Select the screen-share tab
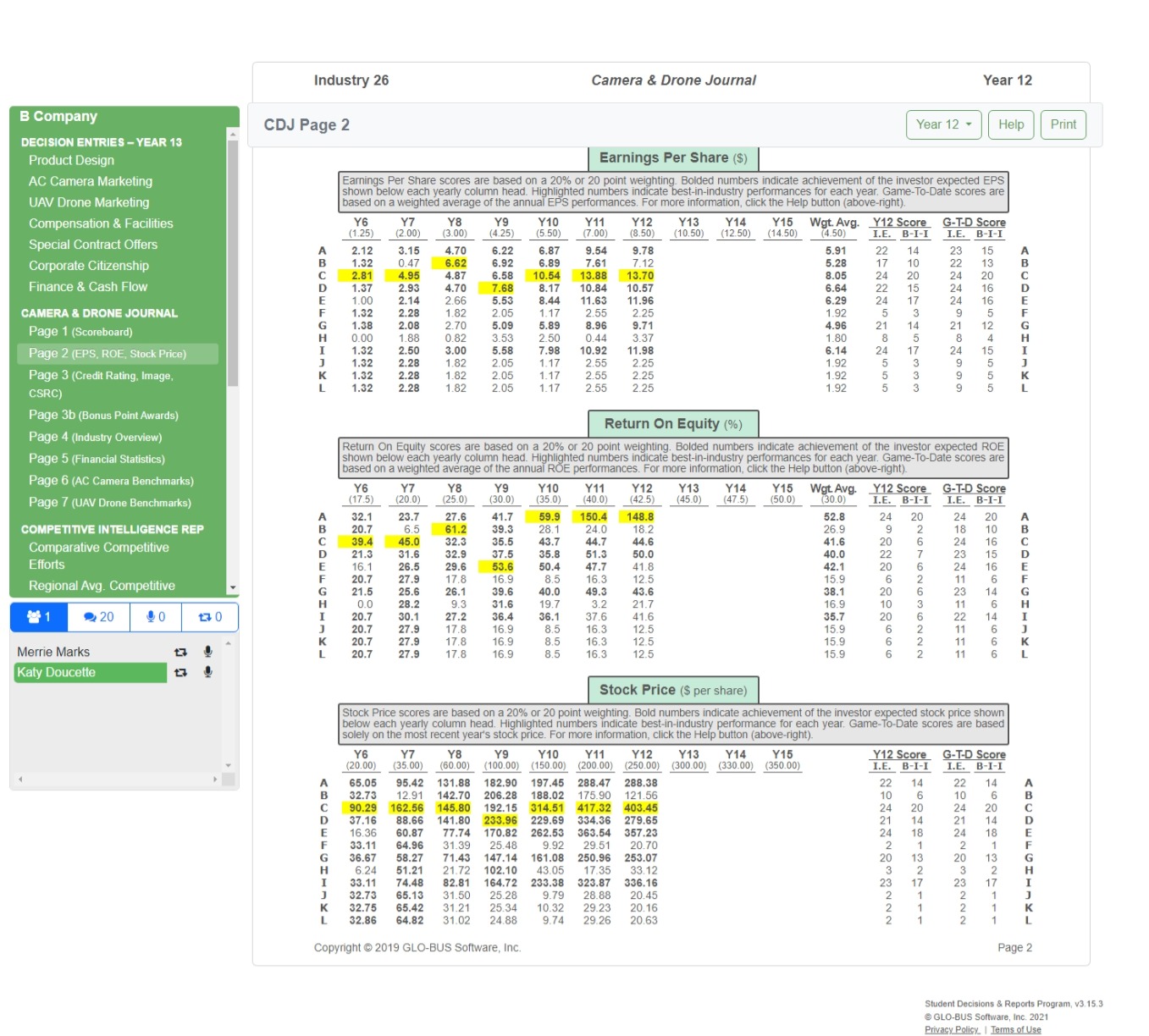This screenshot has height=1036, width=1149. [209, 617]
